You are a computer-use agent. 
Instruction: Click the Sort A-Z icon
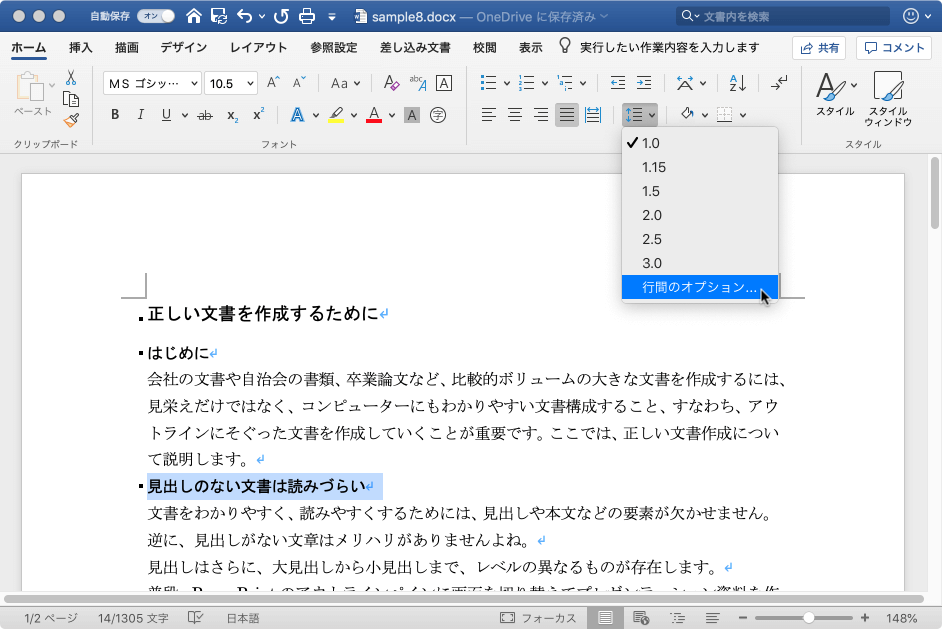click(737, 83)
